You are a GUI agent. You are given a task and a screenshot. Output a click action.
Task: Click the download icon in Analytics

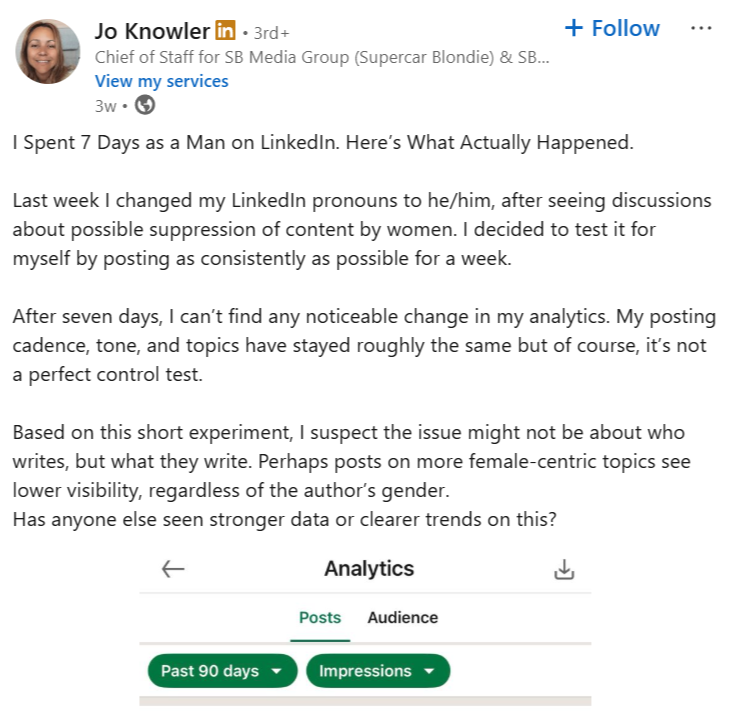pyautogui.click(x=564, y=569)
